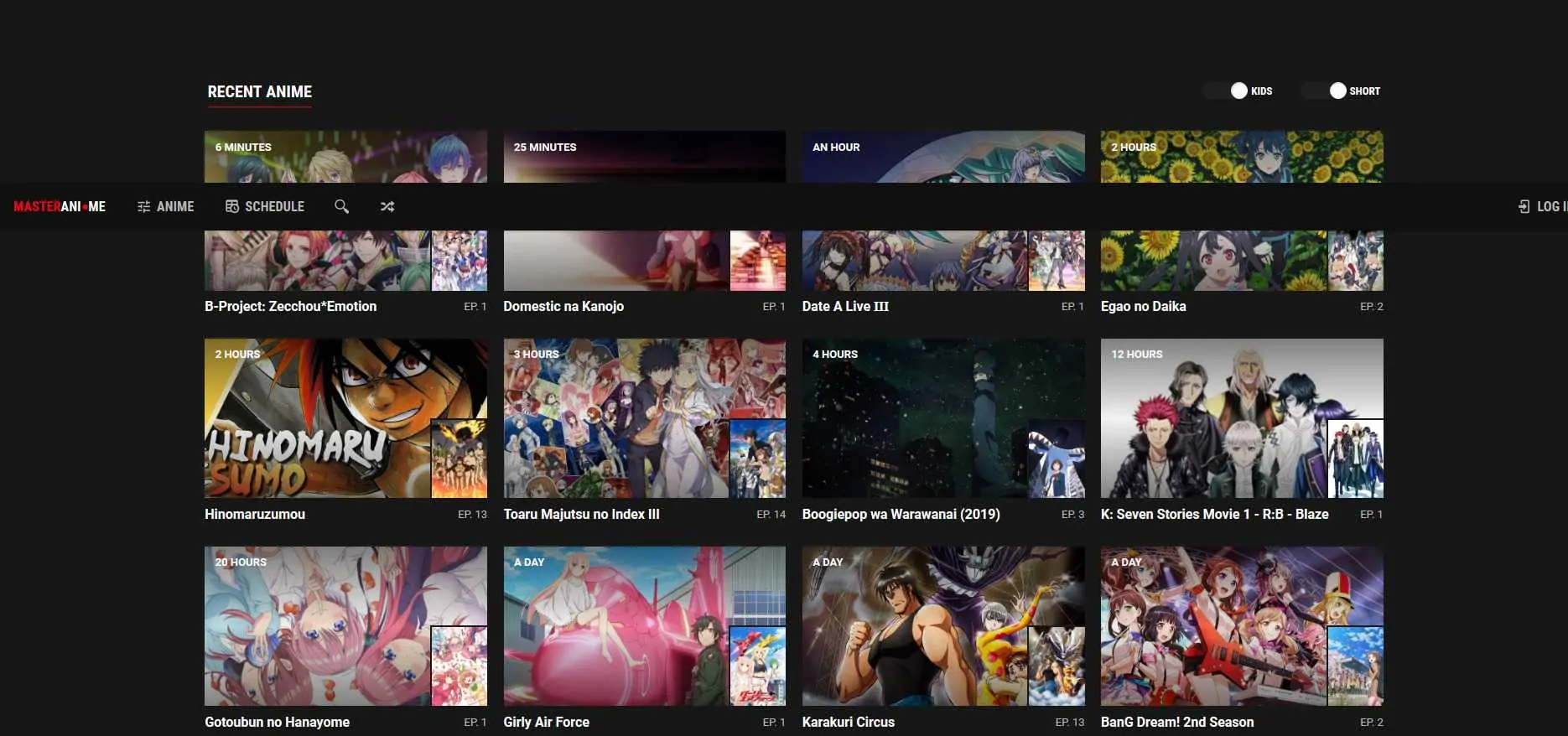Viewport: 1568px width, 736px height.
Task: Click Toaru Majutsu no Index III title
Action: (x=581, y=515)
